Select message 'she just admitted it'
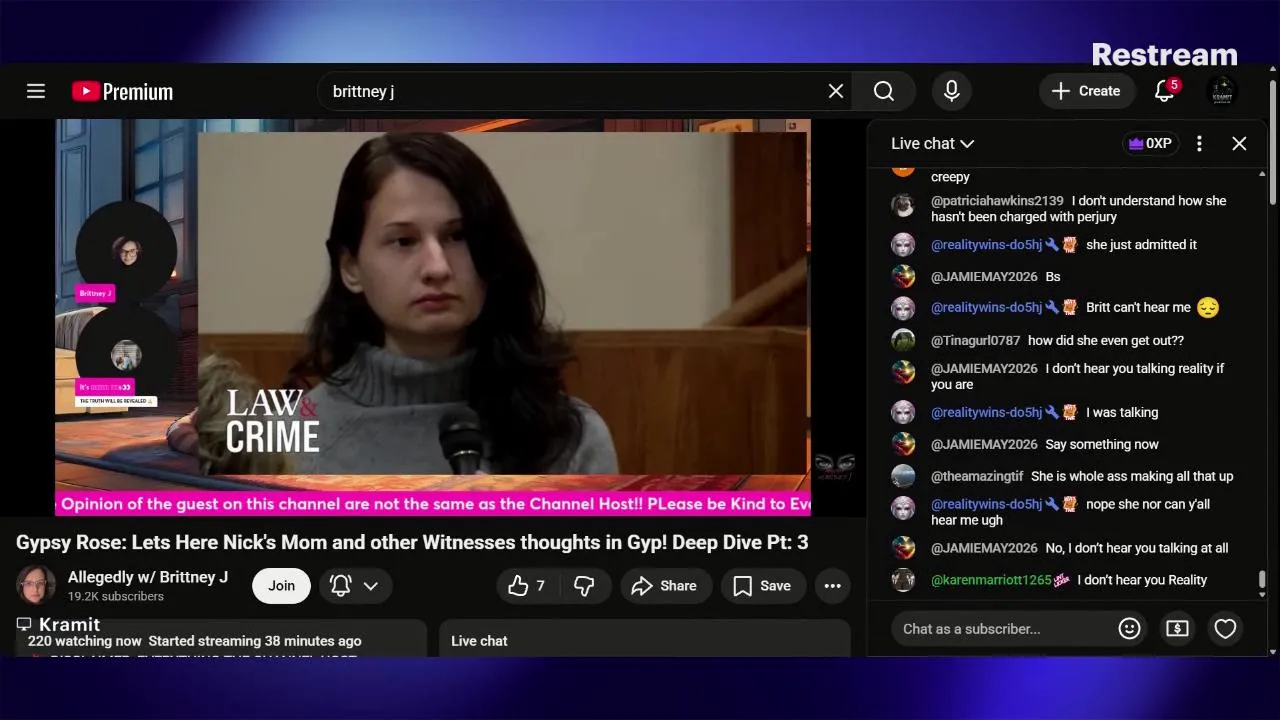Screen dimensions: 1280x720 tap(1141, 245)
